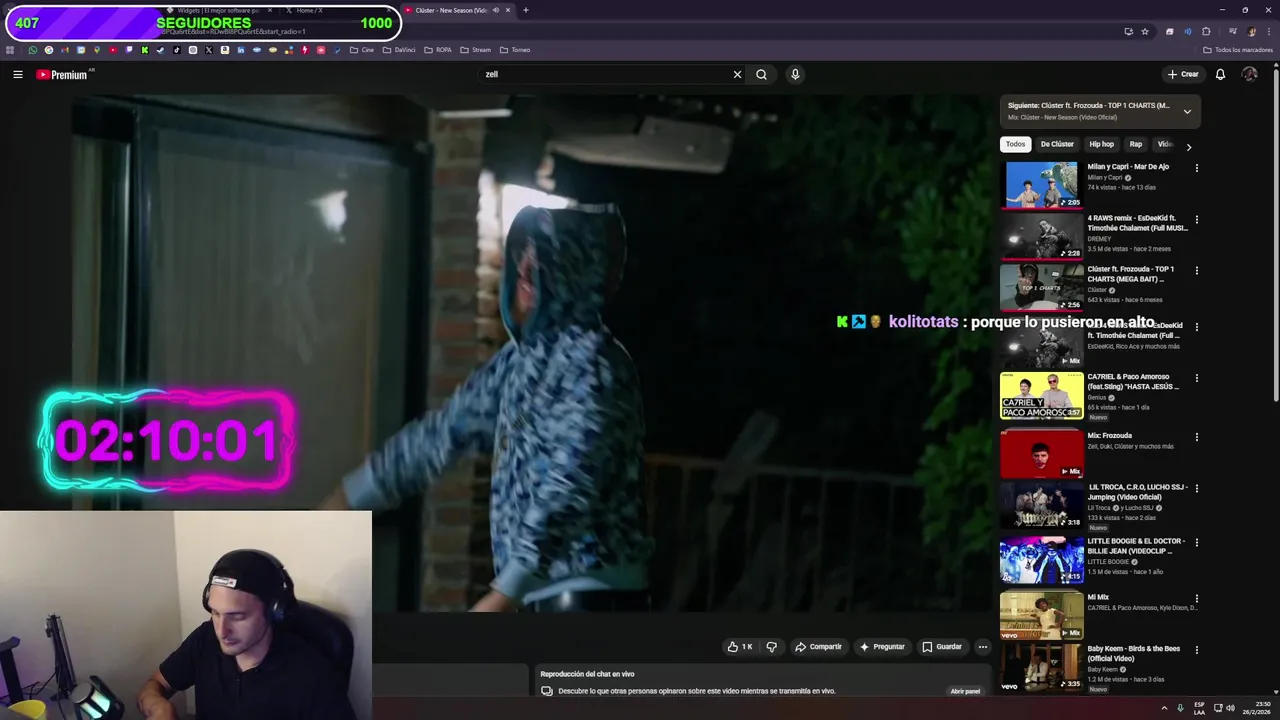The image size is (1280, 720).
Task: Open the ROPA bookmarks folder
Action: pyautogui.click(x=437, y=50)
